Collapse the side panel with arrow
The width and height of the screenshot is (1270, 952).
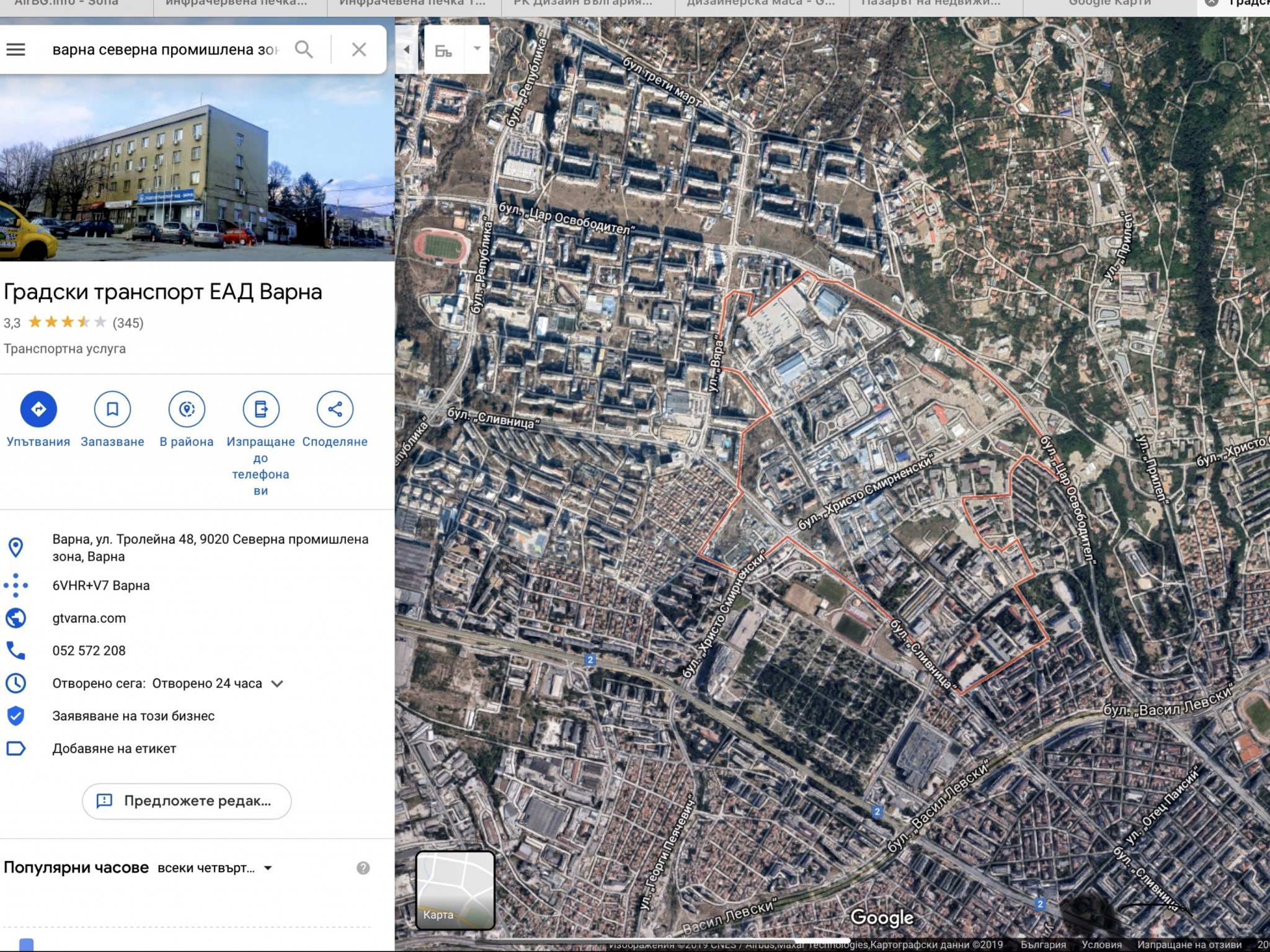tap(407, 50)
